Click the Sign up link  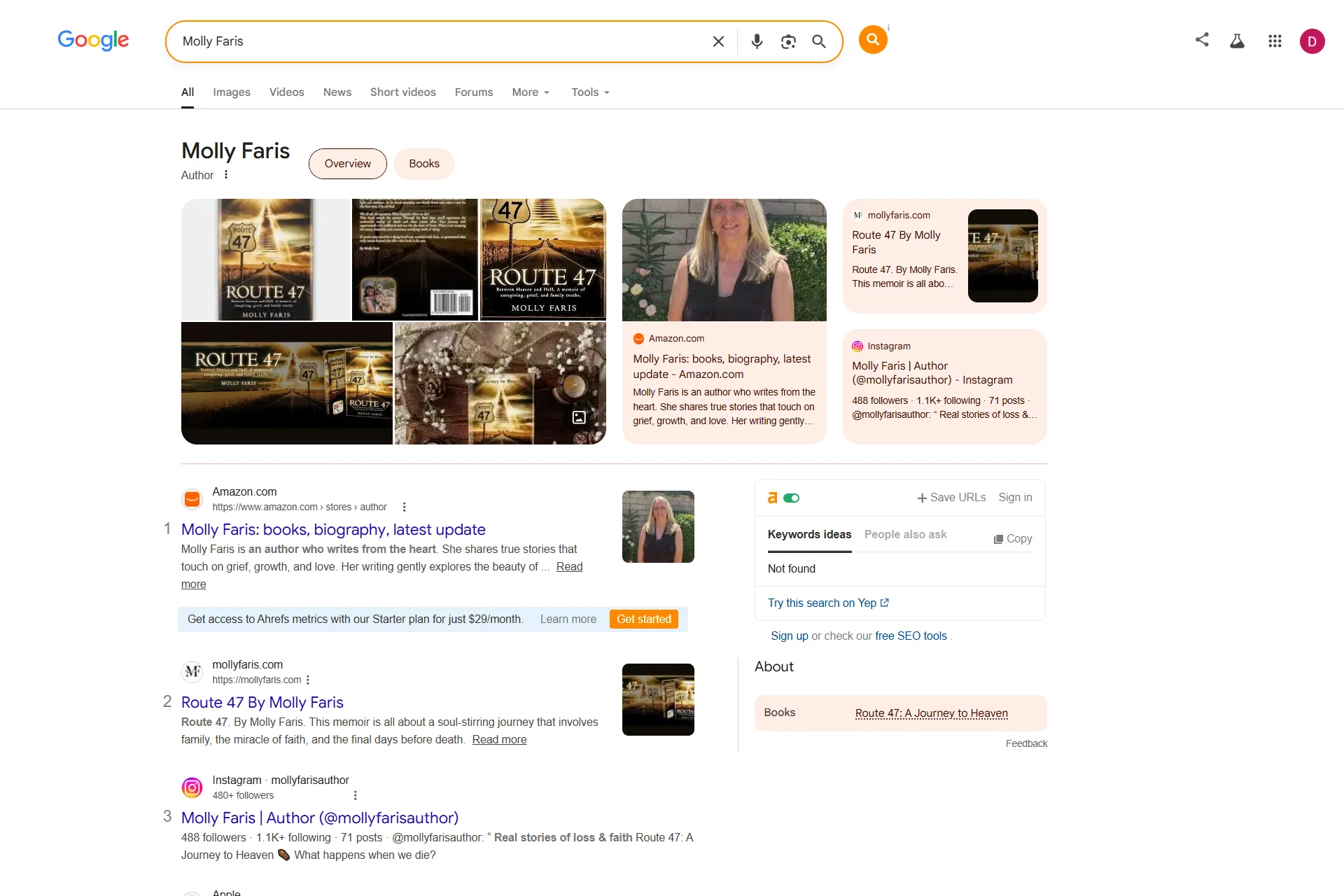tap(790, 636)
